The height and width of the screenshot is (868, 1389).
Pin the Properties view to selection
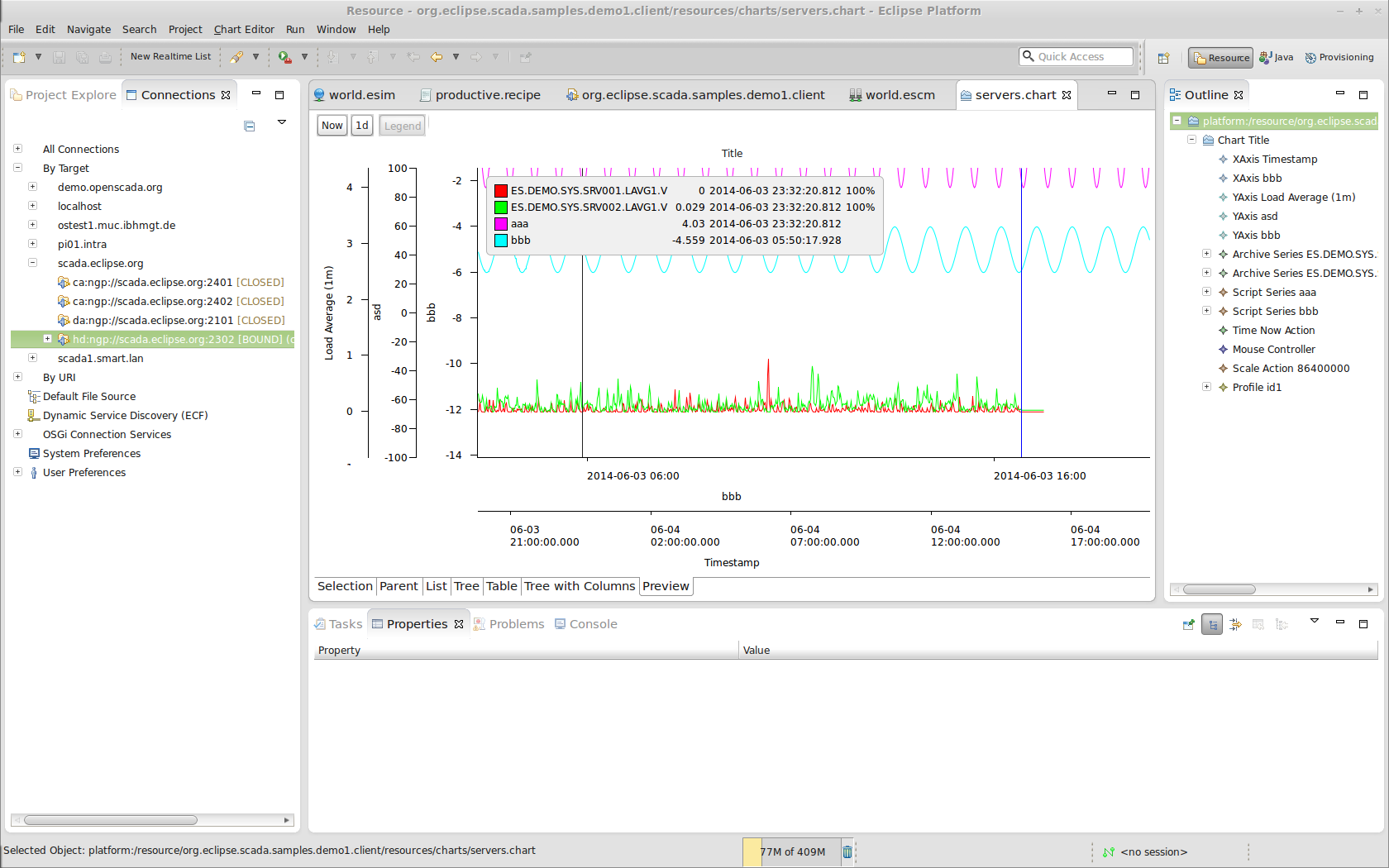(x=1188, y=625)
